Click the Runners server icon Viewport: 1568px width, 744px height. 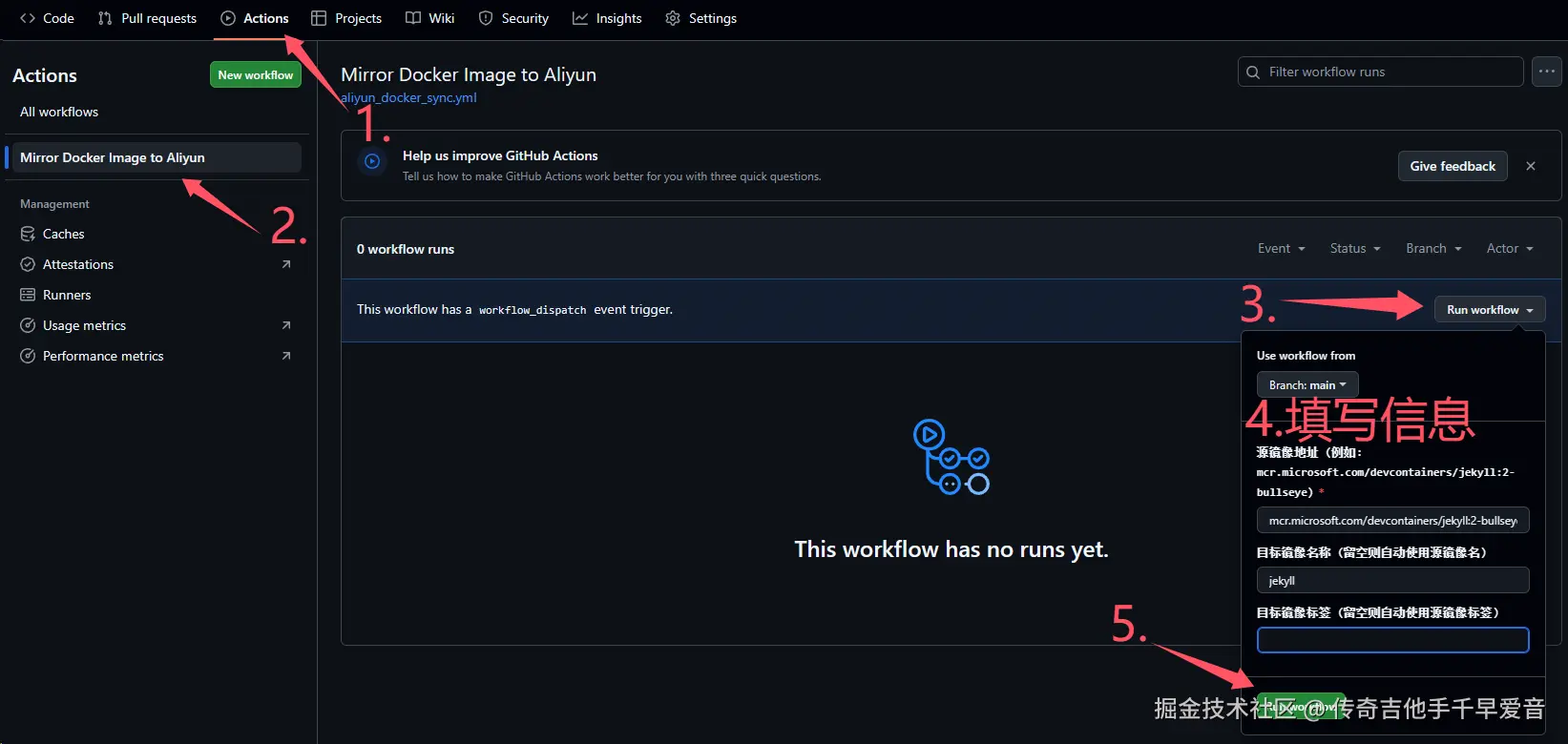[x=28, y=295]
